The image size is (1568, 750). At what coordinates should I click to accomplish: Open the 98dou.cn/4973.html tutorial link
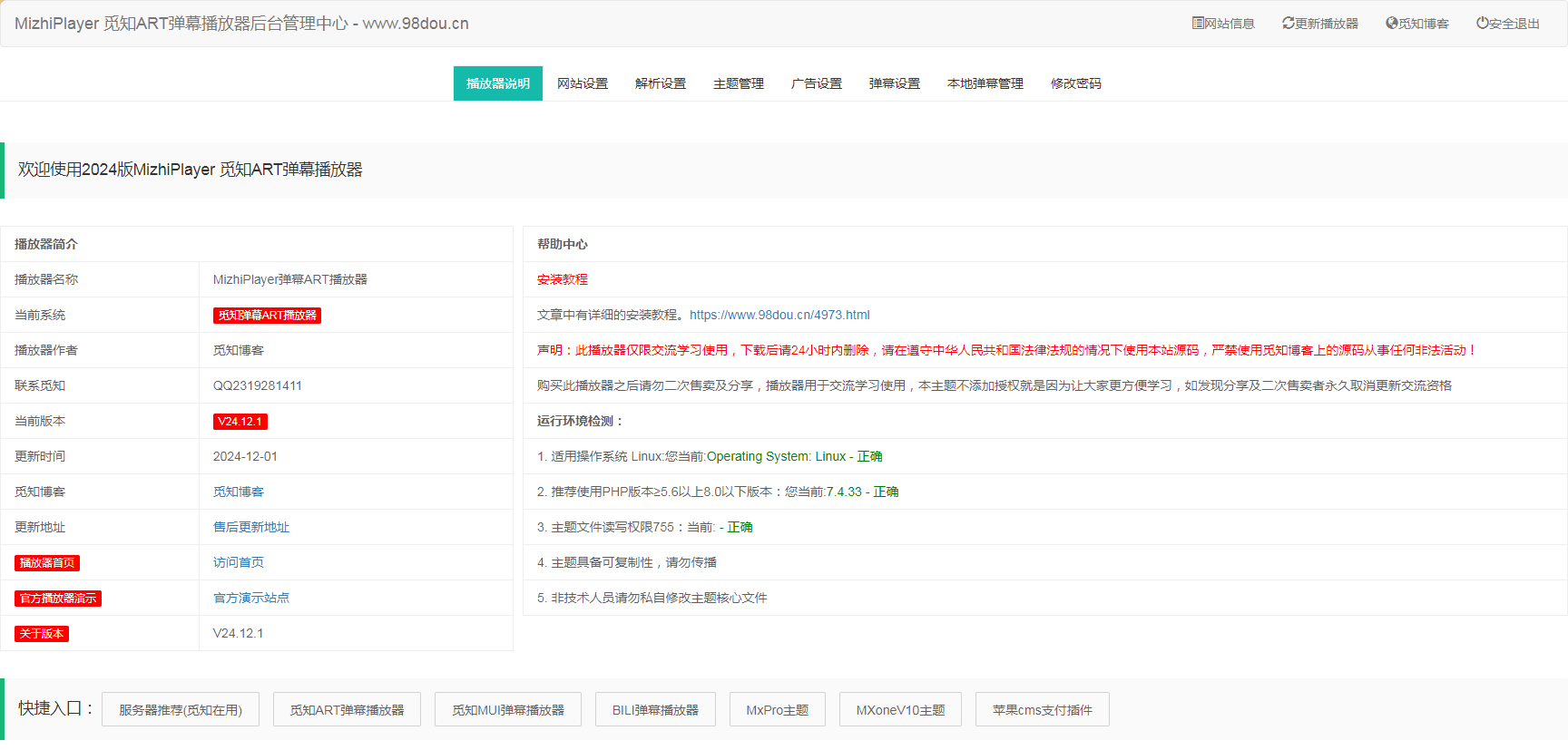click(779, 315)
